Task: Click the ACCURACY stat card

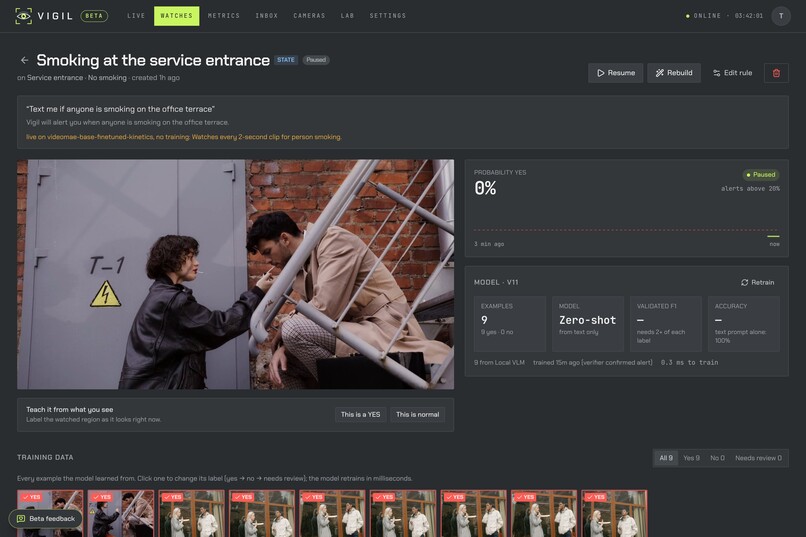Action: (744, 324)
